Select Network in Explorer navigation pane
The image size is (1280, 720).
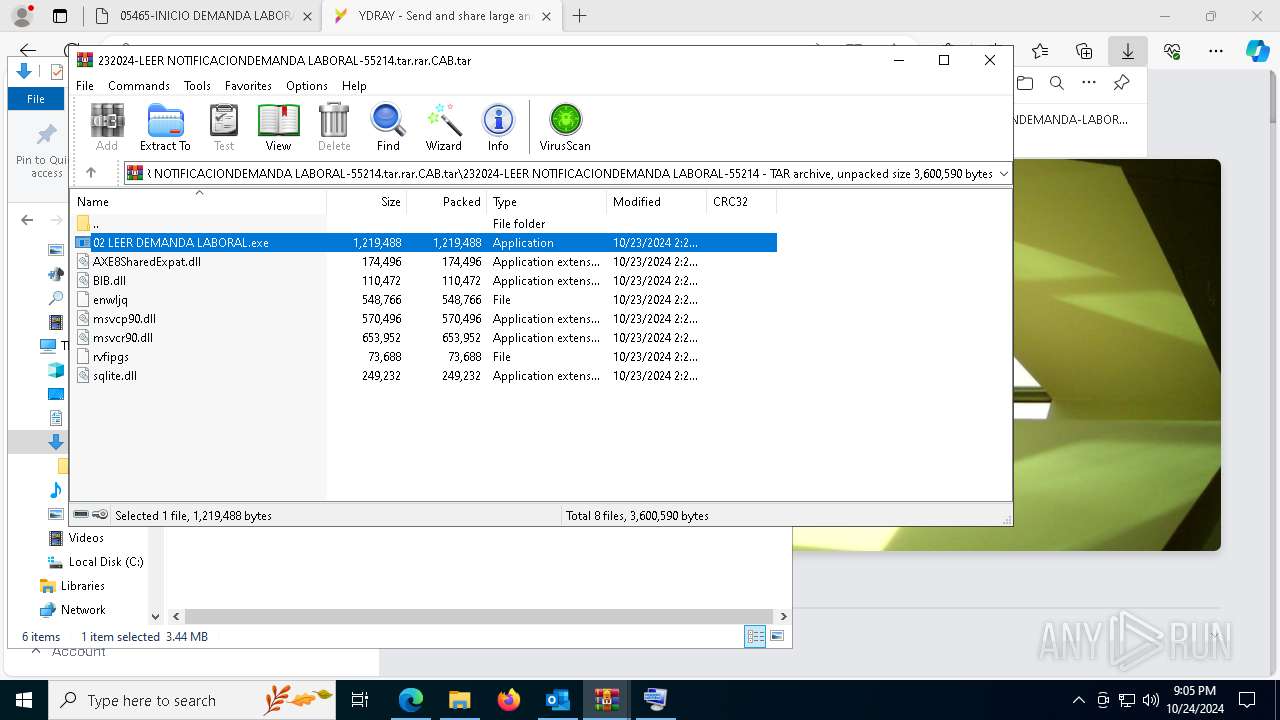(x=83, y=610)
